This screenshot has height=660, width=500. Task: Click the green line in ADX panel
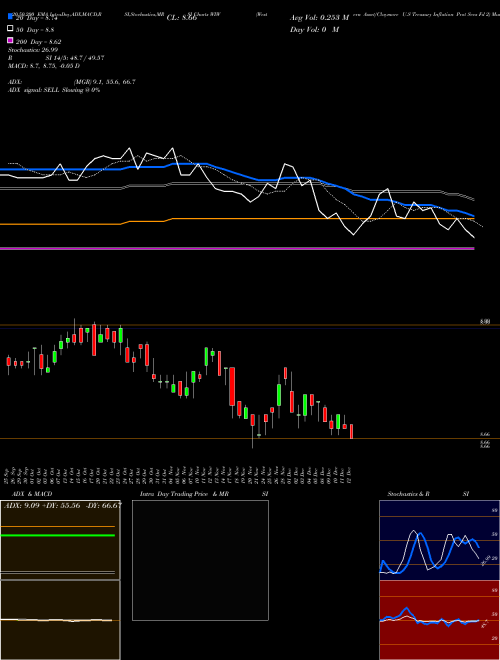click(58, 535)
